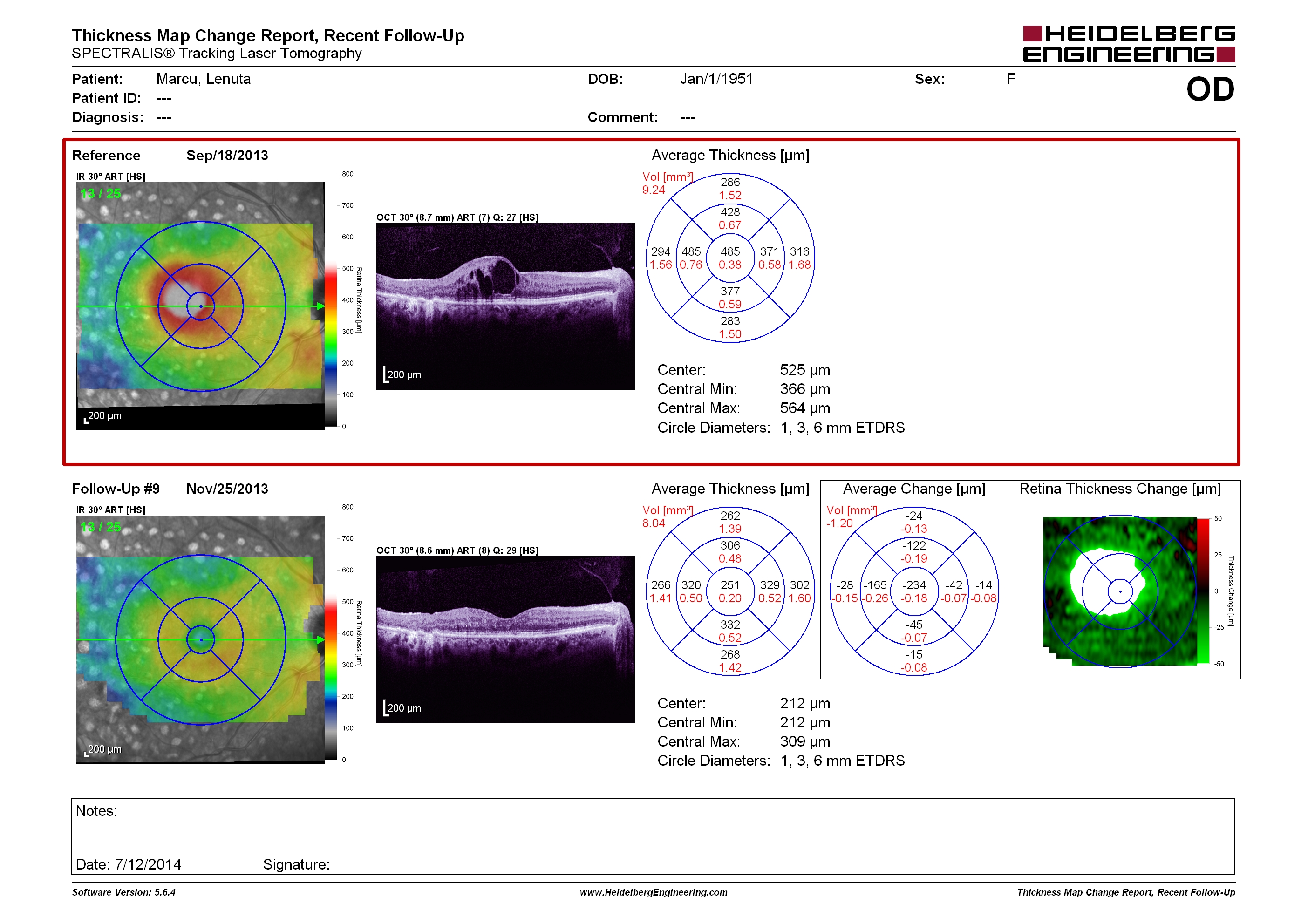Open the reference OCT B-scan image
The image size is (1308, 924).
point(505,306)
